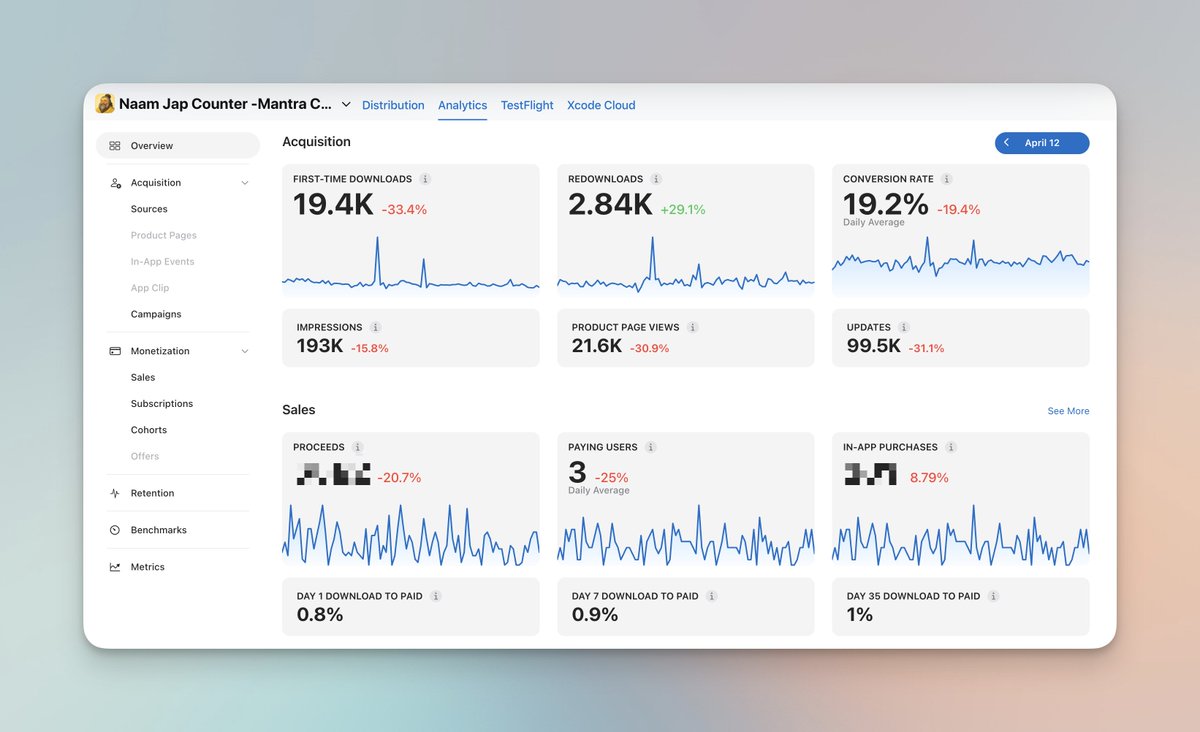This screenshot has width=1200, height=732.
Task: Click the 2.84K redownloads value
Action: (610, 205)
